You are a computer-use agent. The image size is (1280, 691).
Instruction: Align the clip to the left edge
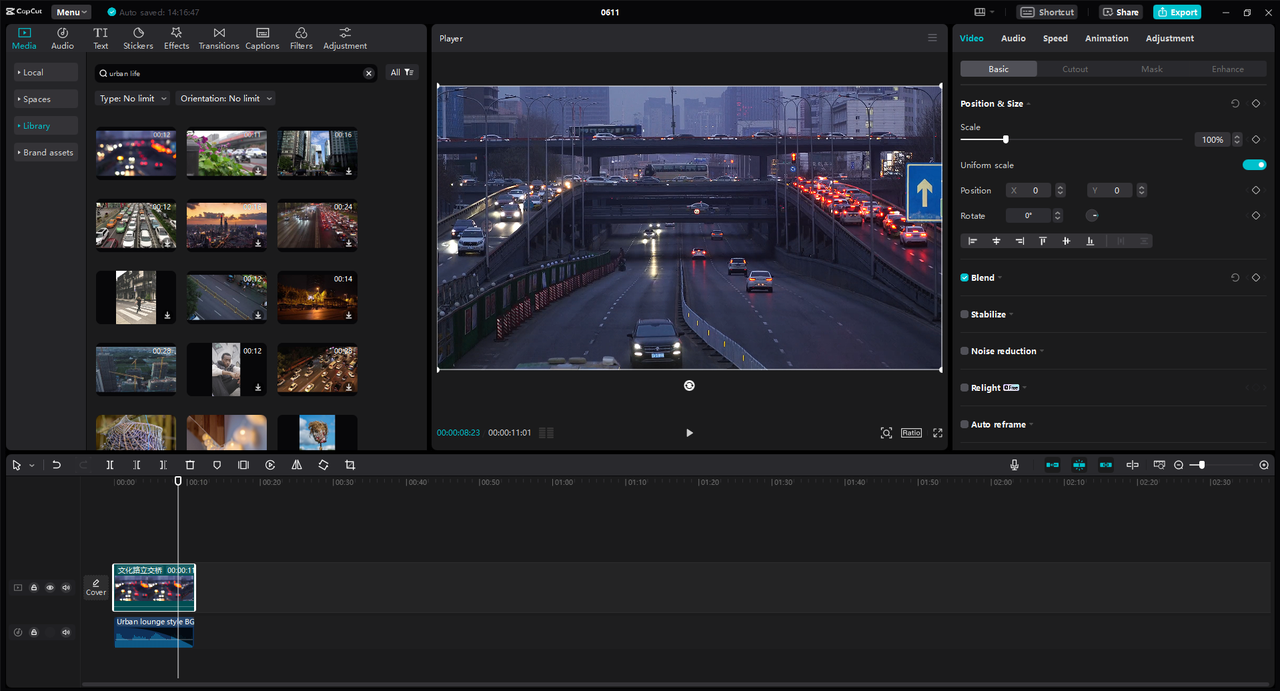(x=972, y=241)
